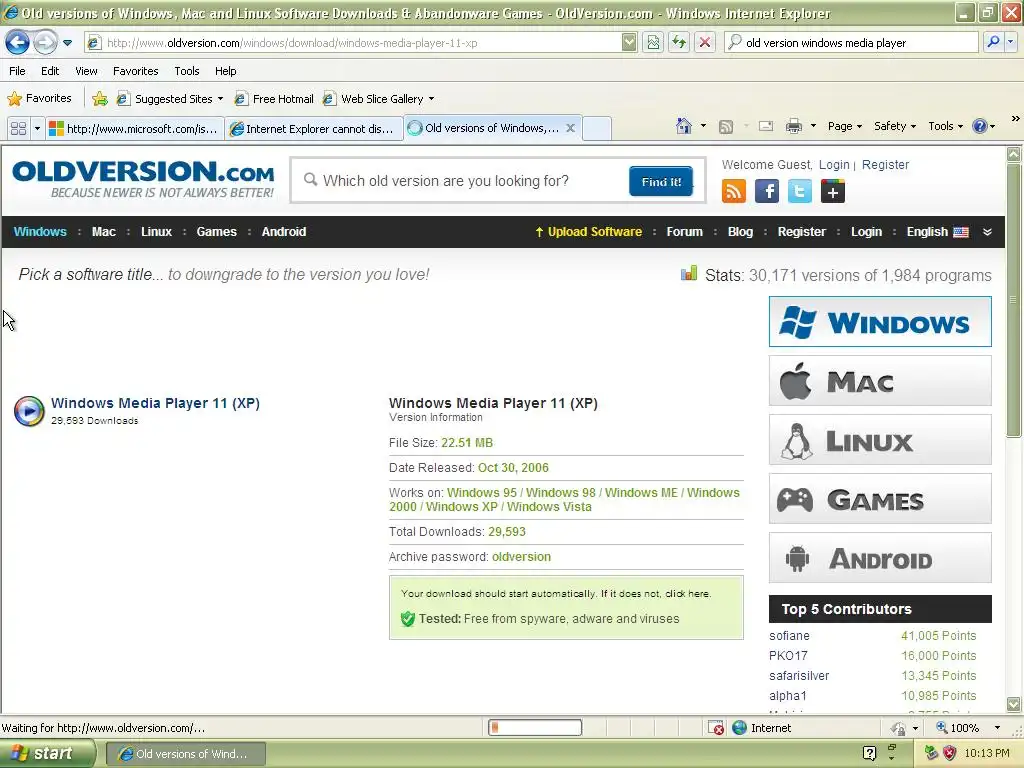Click the Refresh page icon
This screenshot has width=1024, height=768.
pyautogui.click(x=679, y=43)
